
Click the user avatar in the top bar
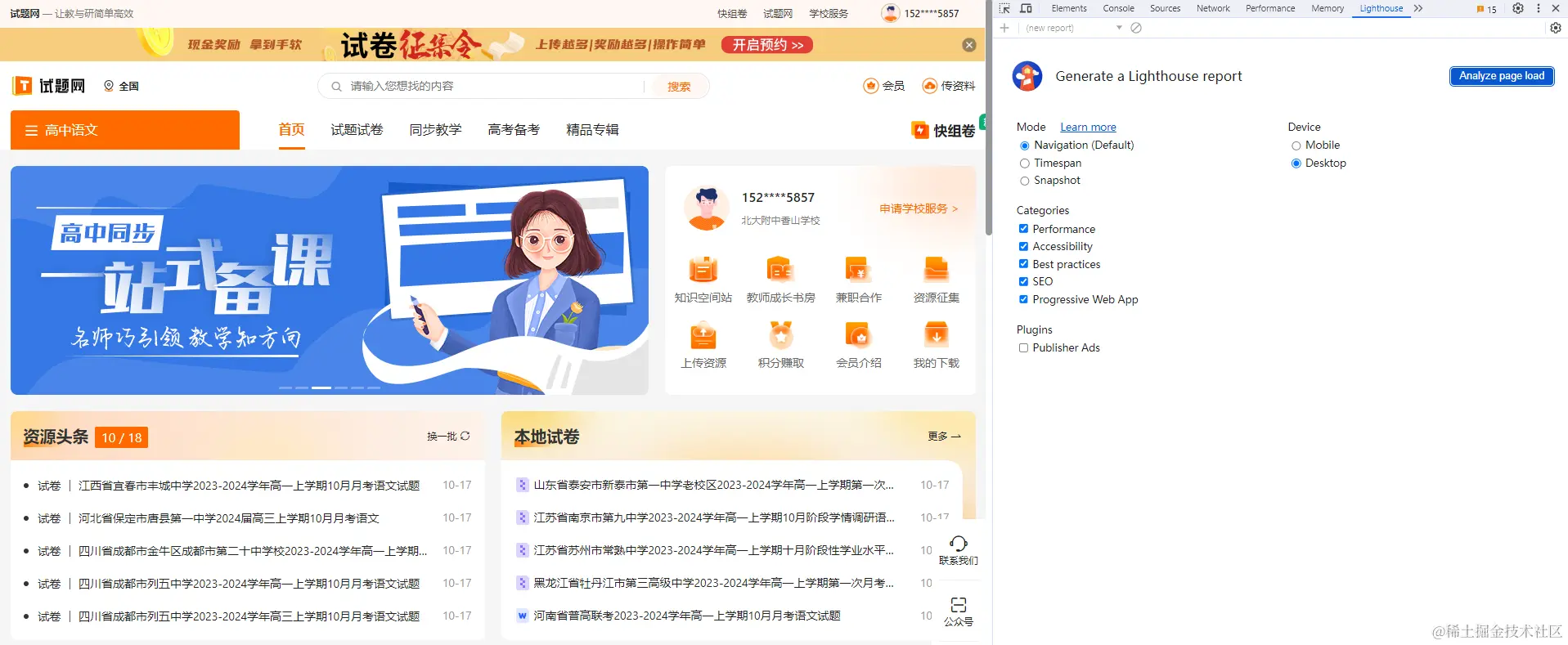coord(891,13)
